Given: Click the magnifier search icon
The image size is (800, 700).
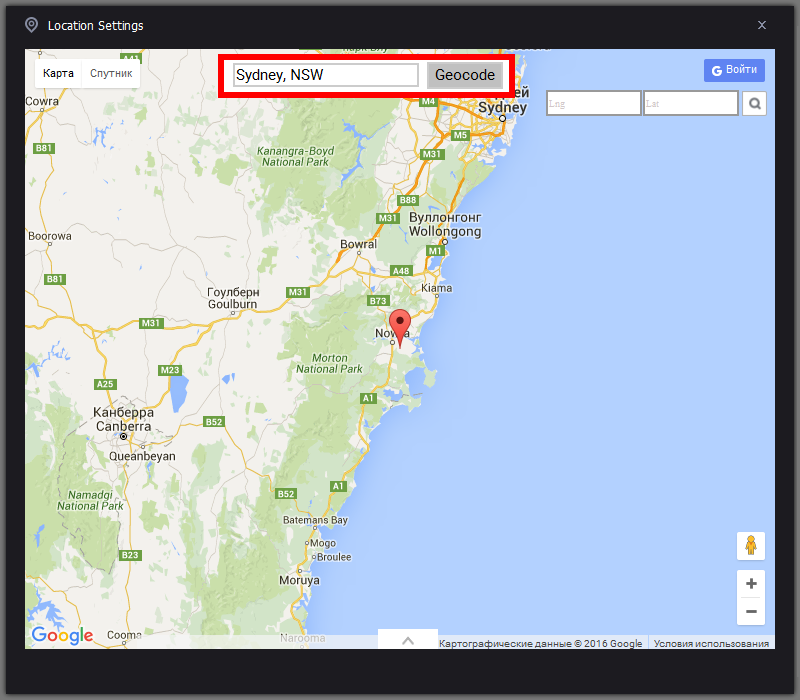Looking at the screenshot, I should [754, 104].
